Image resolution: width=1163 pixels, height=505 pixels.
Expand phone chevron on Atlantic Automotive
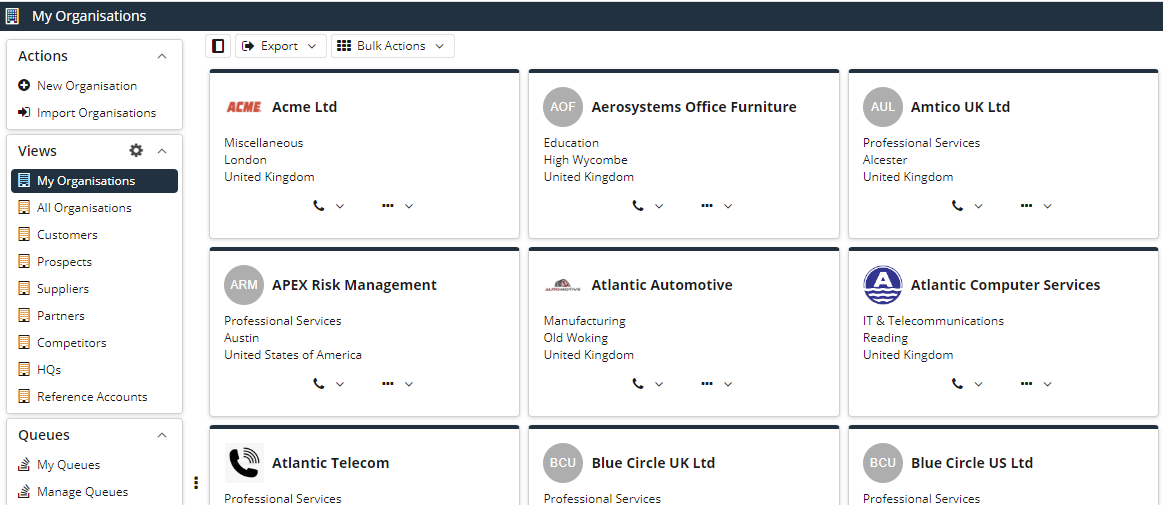pos(659,384)
